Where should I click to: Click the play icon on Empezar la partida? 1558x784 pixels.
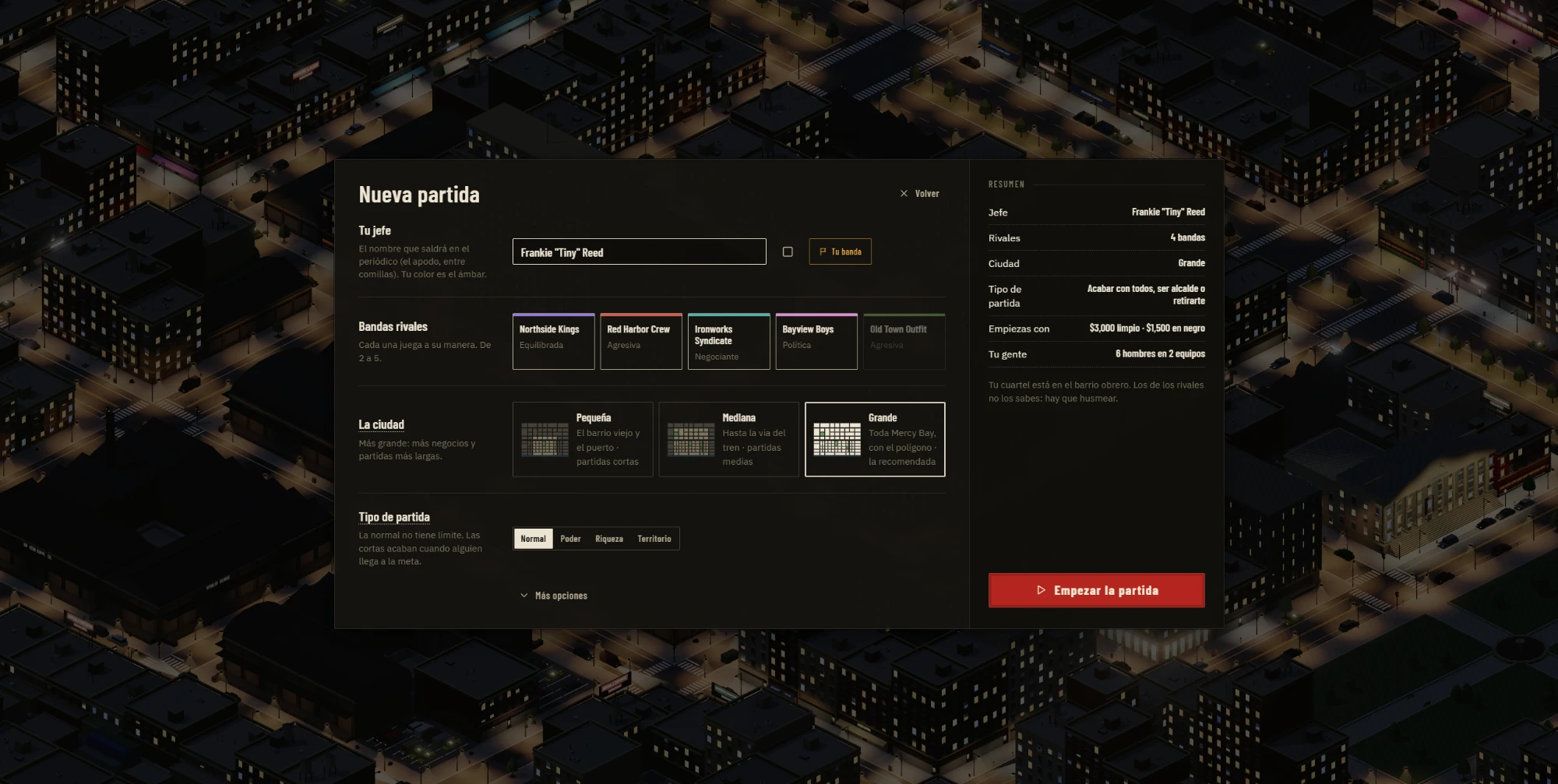click(1041, 590)
